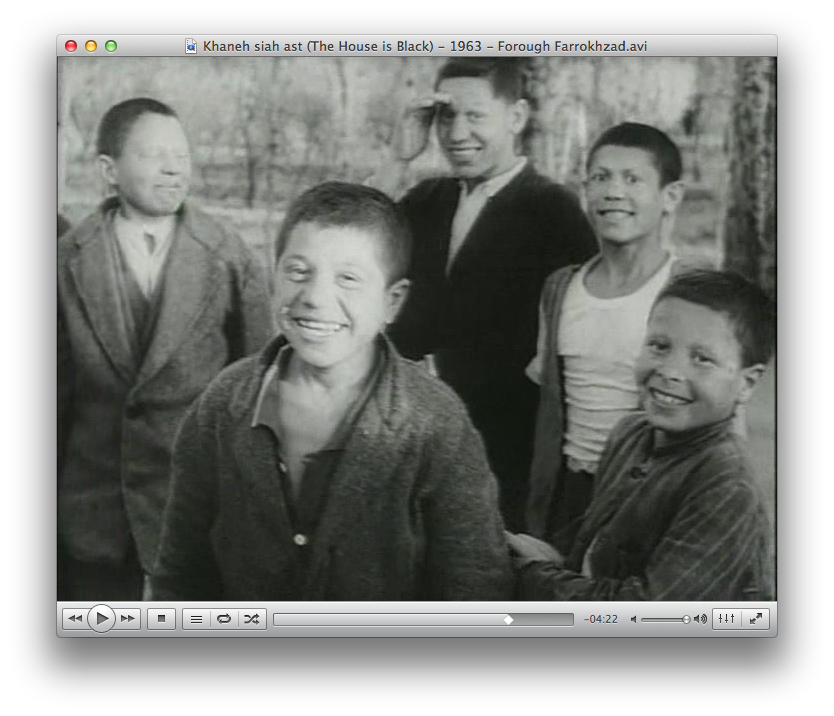Zoom the window with the green button
Image resolution: width=834 pixels, height=716 pixels.
111,46
